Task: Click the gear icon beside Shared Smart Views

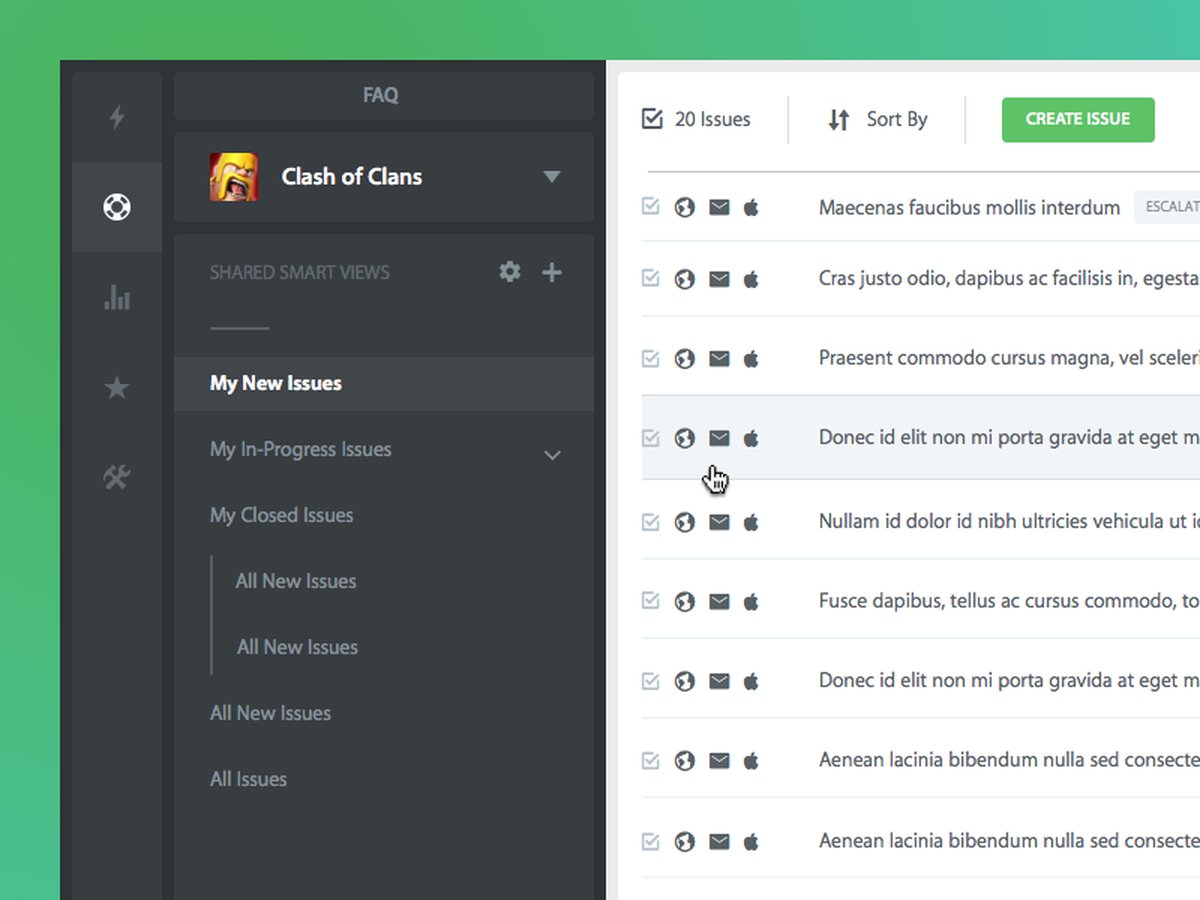Action: (510, 272)
